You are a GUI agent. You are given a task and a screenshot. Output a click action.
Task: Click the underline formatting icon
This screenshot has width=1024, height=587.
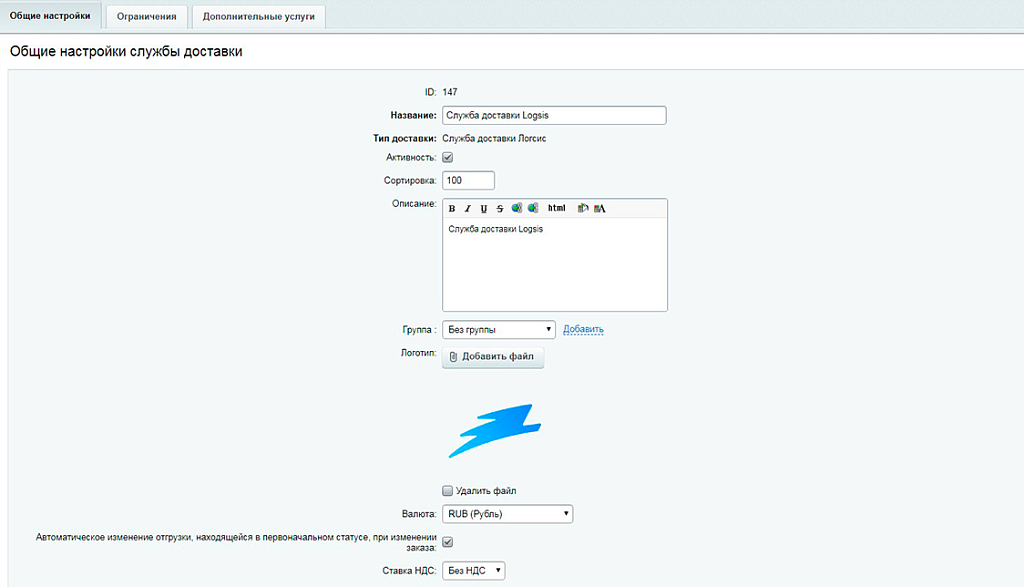pyautogui.click(x=484, y=208)
